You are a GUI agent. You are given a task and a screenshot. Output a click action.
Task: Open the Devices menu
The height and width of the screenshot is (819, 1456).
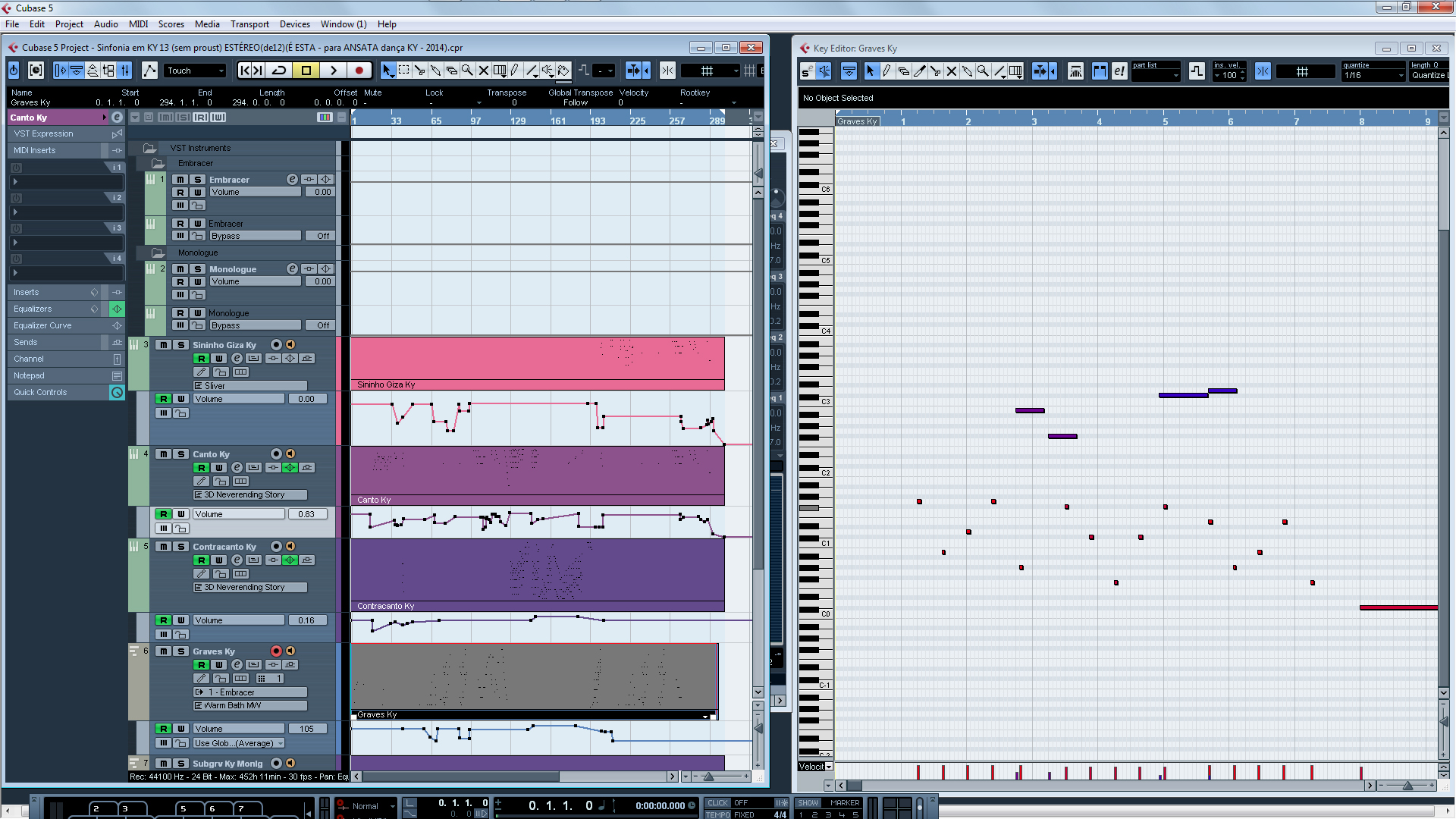point(294,24)
